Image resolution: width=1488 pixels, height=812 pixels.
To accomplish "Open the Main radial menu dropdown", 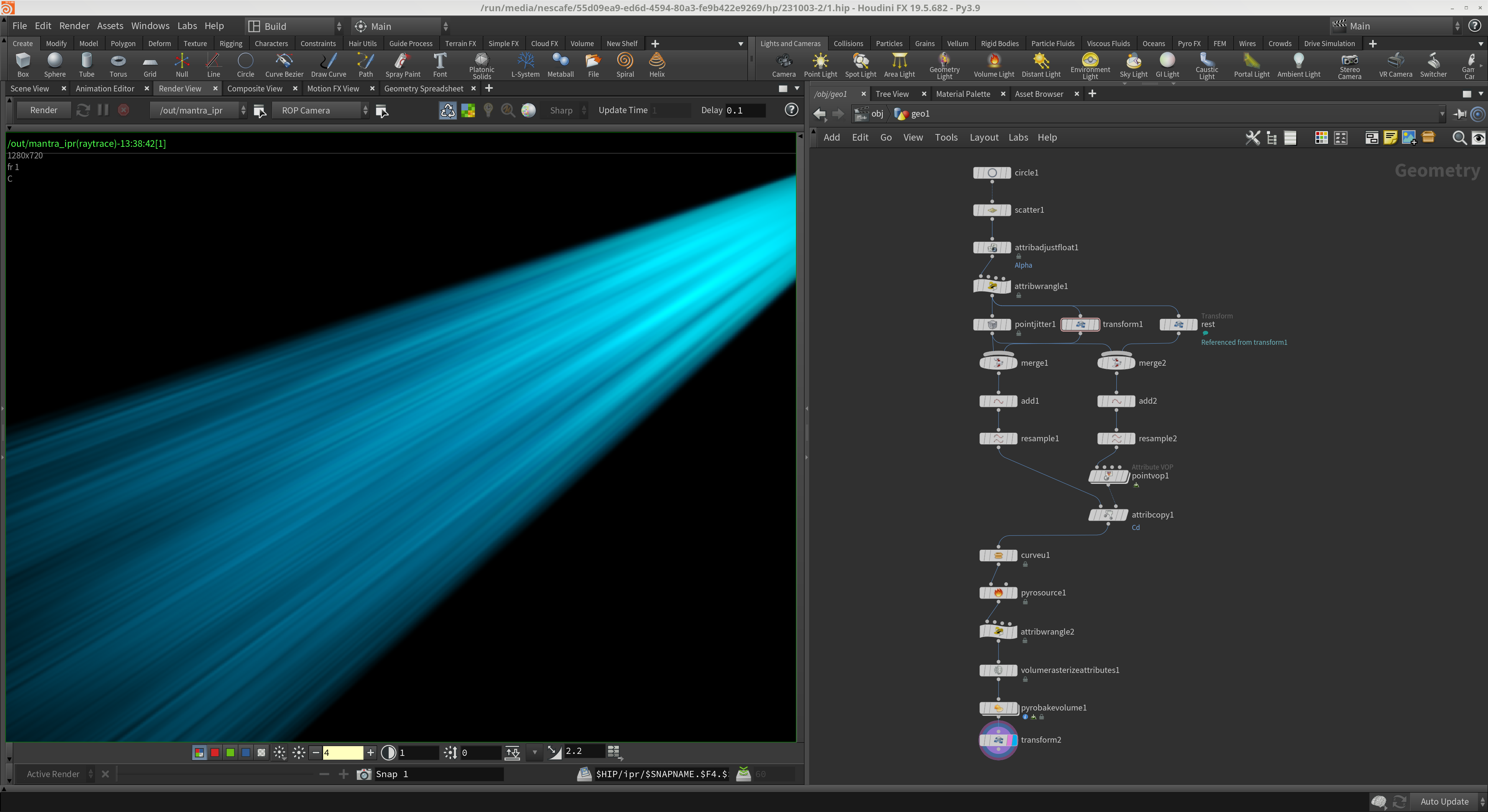I will click(x=400, y=26).
